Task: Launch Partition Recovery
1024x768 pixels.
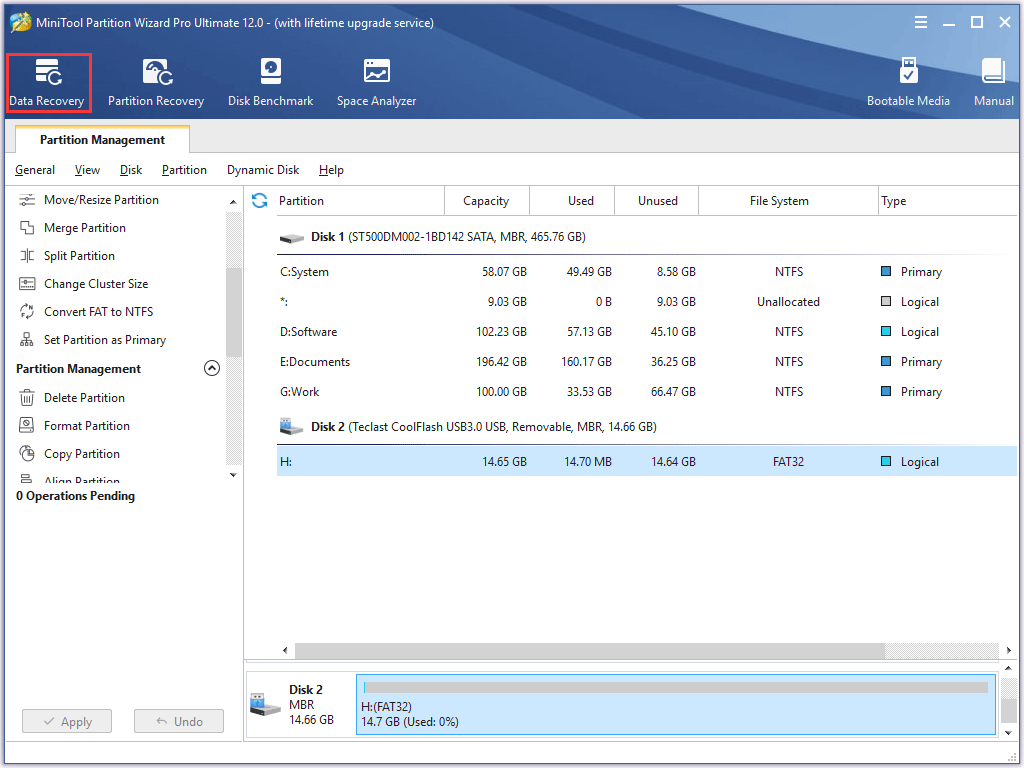Action: 156,83
